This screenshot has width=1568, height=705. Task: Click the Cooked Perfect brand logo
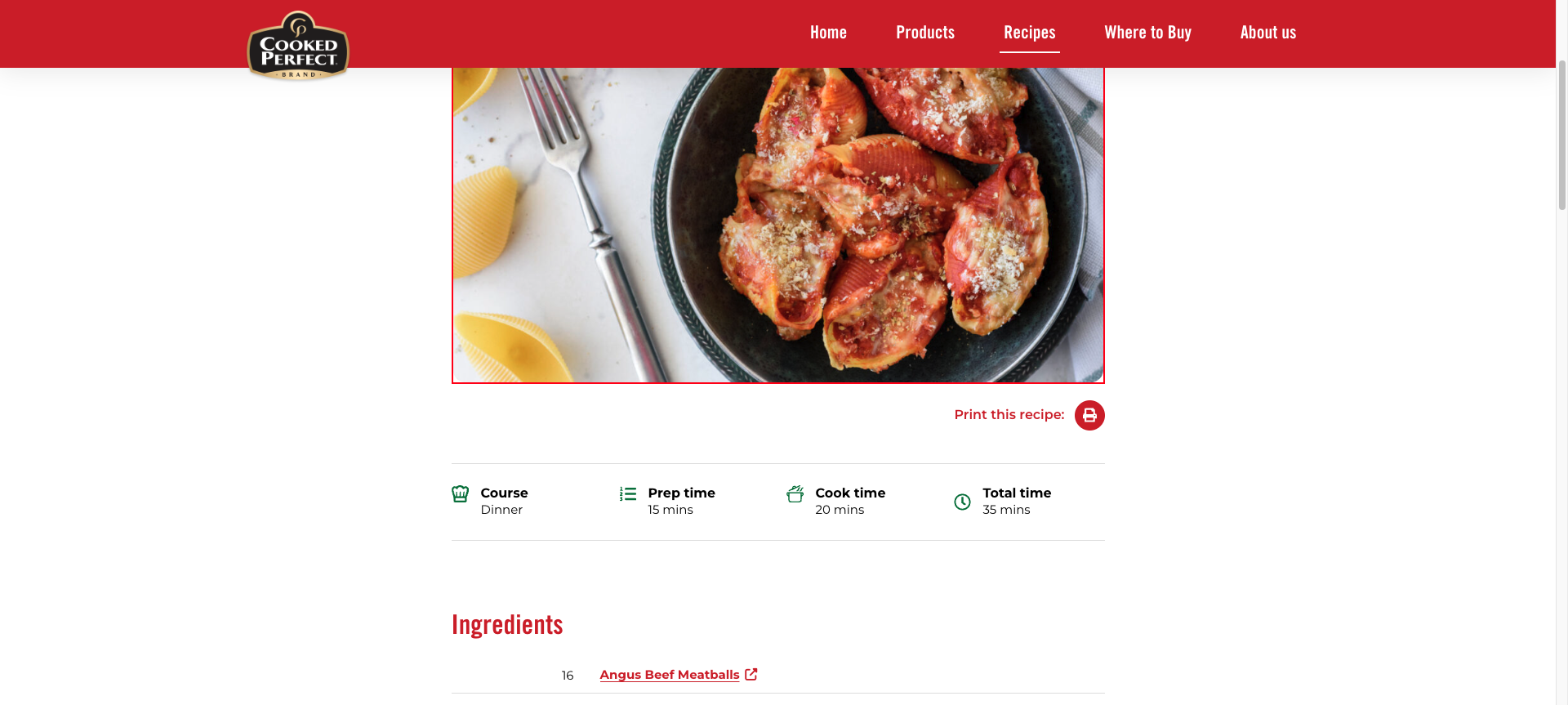pyautogui.click(x=298, y=46)
